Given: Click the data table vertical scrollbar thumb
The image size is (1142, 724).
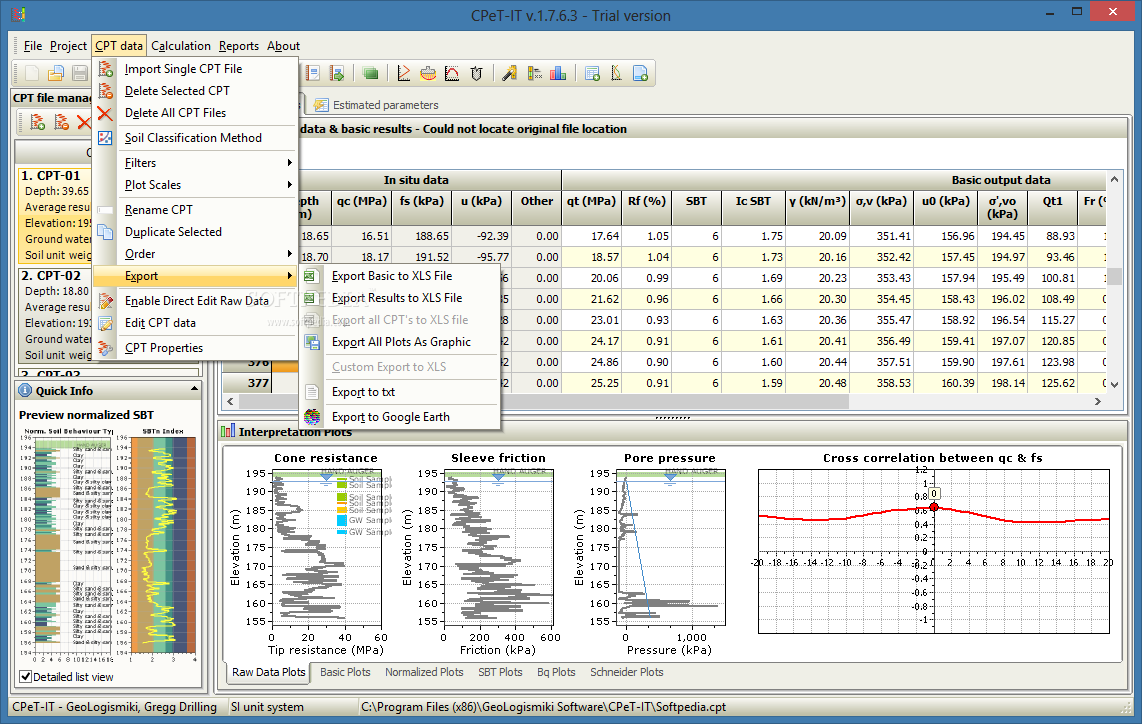Looking at the screenshot, I should [1114, 276].
